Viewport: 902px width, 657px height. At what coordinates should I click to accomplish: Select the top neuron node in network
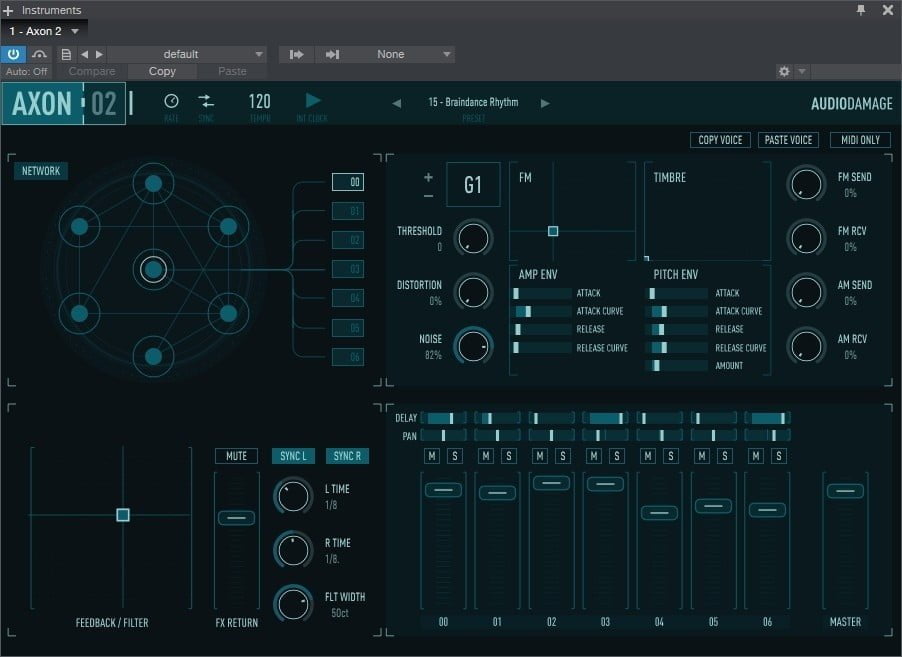153,184
